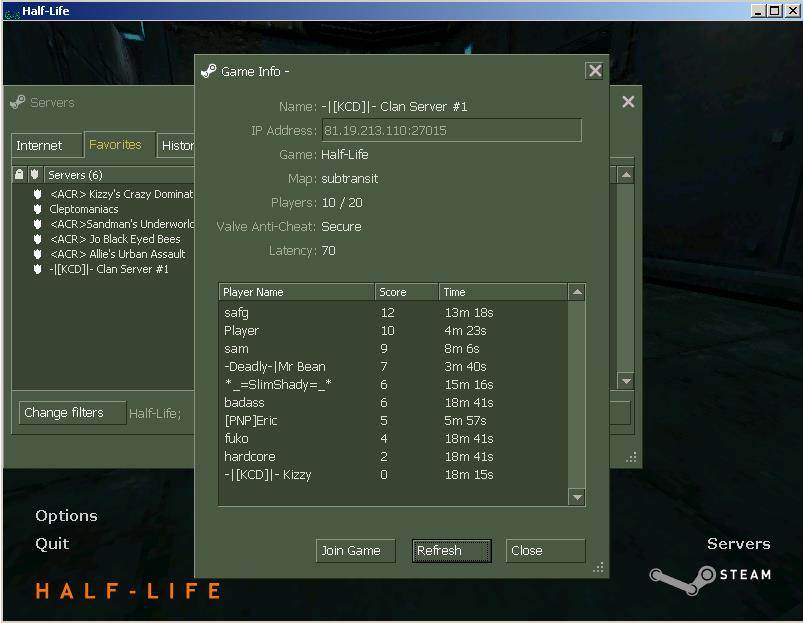Click the shield icon beside Cleptomaniacs

click(x=37, y=209)
